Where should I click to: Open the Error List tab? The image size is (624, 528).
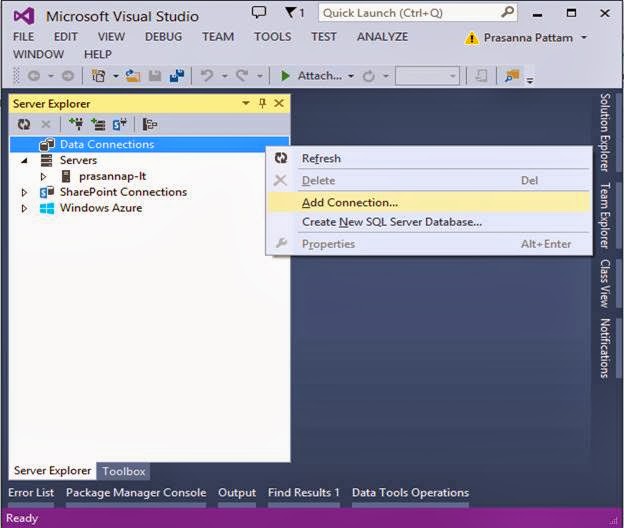coord(31,493)
